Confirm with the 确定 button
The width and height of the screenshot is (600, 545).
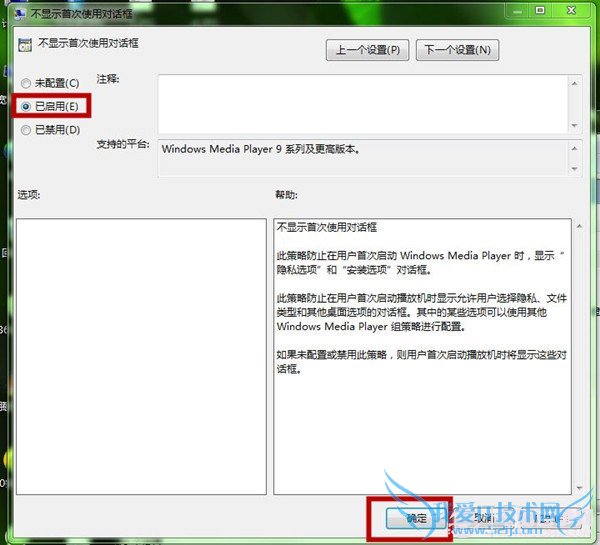pyautogui.click(x=416, y=519)
